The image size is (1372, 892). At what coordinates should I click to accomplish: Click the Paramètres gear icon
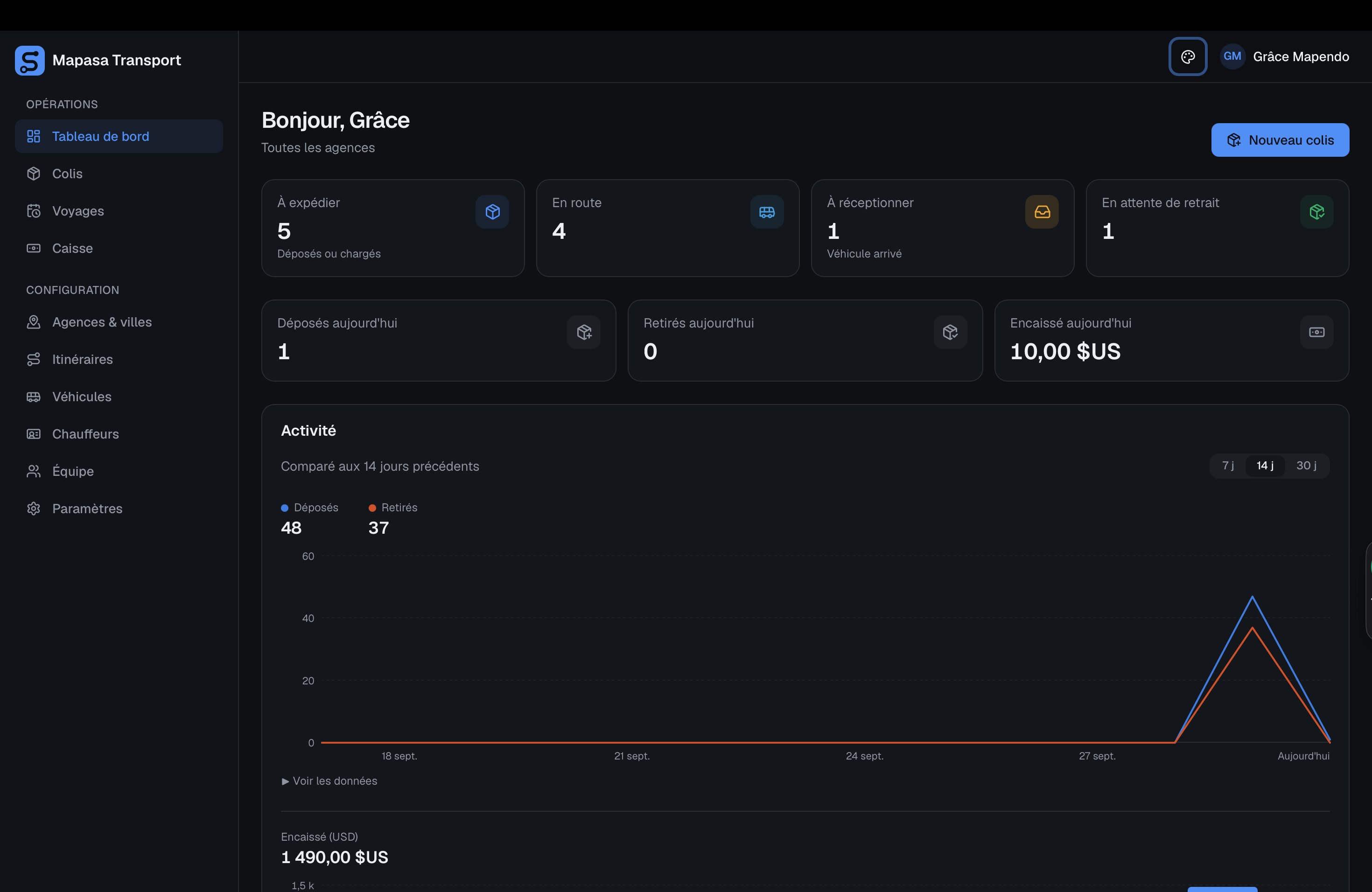(x=34, y=508)
